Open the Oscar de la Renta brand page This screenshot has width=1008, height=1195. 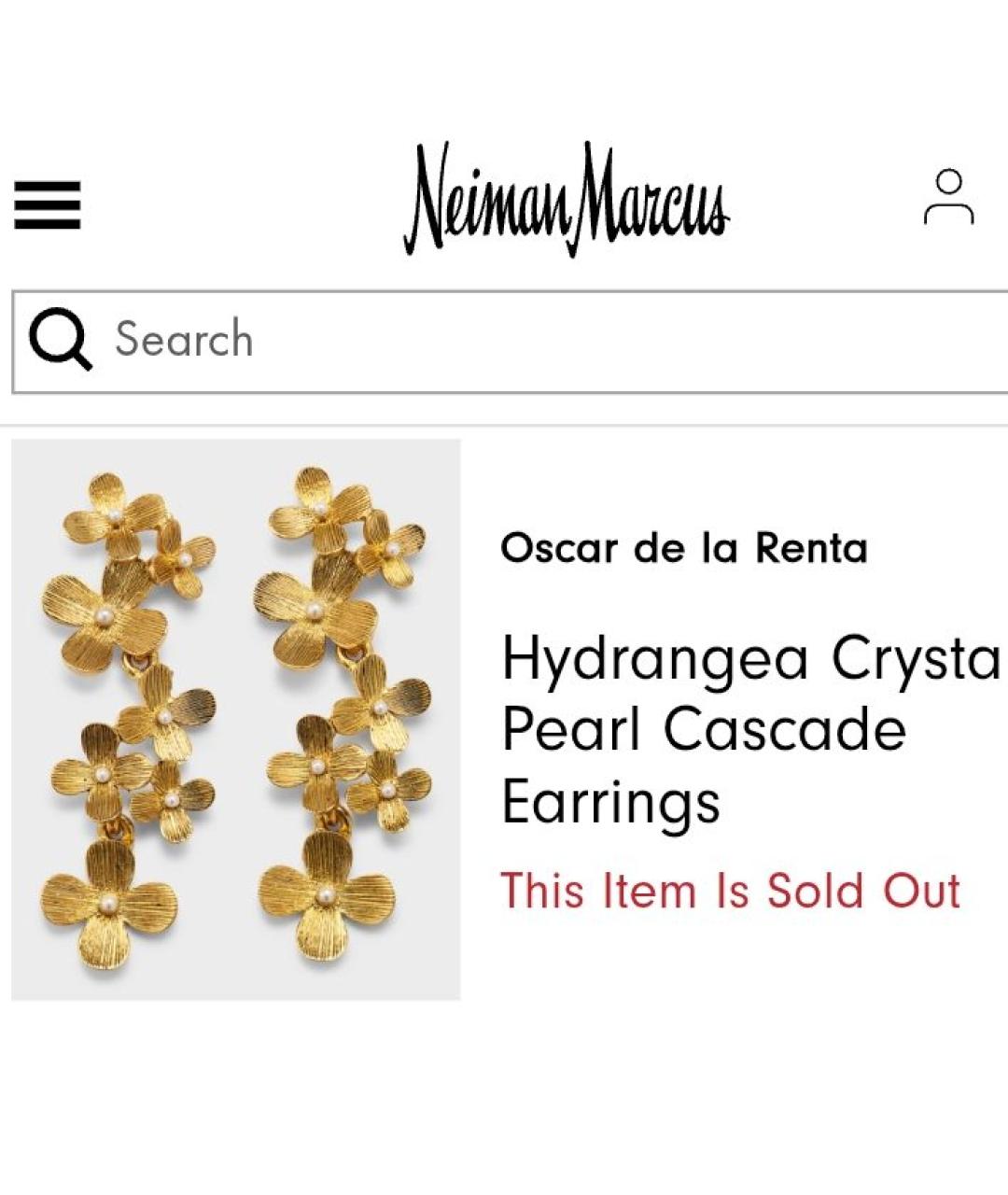tap(684, 549)
